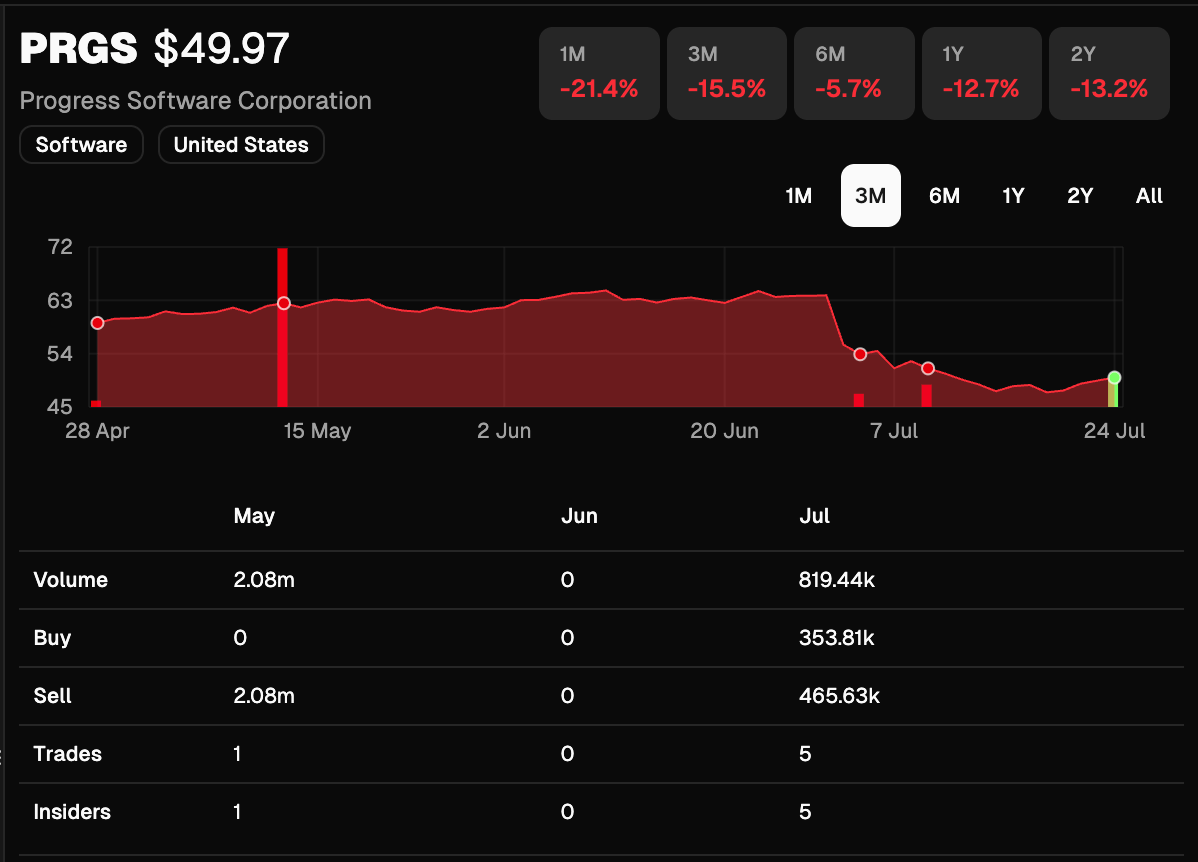1198x862 pixels.
Task: Click the Progress Software Corporation name
Action: (x=196, y=101)
